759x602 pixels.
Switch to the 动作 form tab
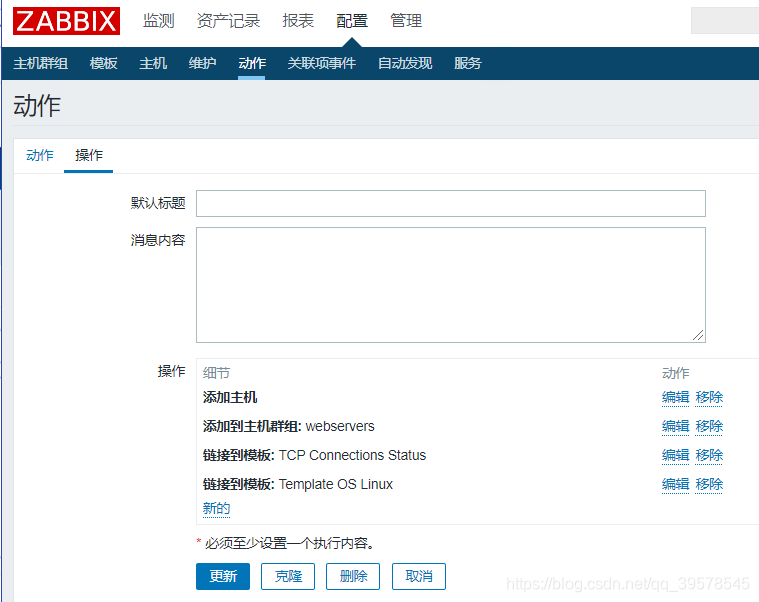coord(40,155)
